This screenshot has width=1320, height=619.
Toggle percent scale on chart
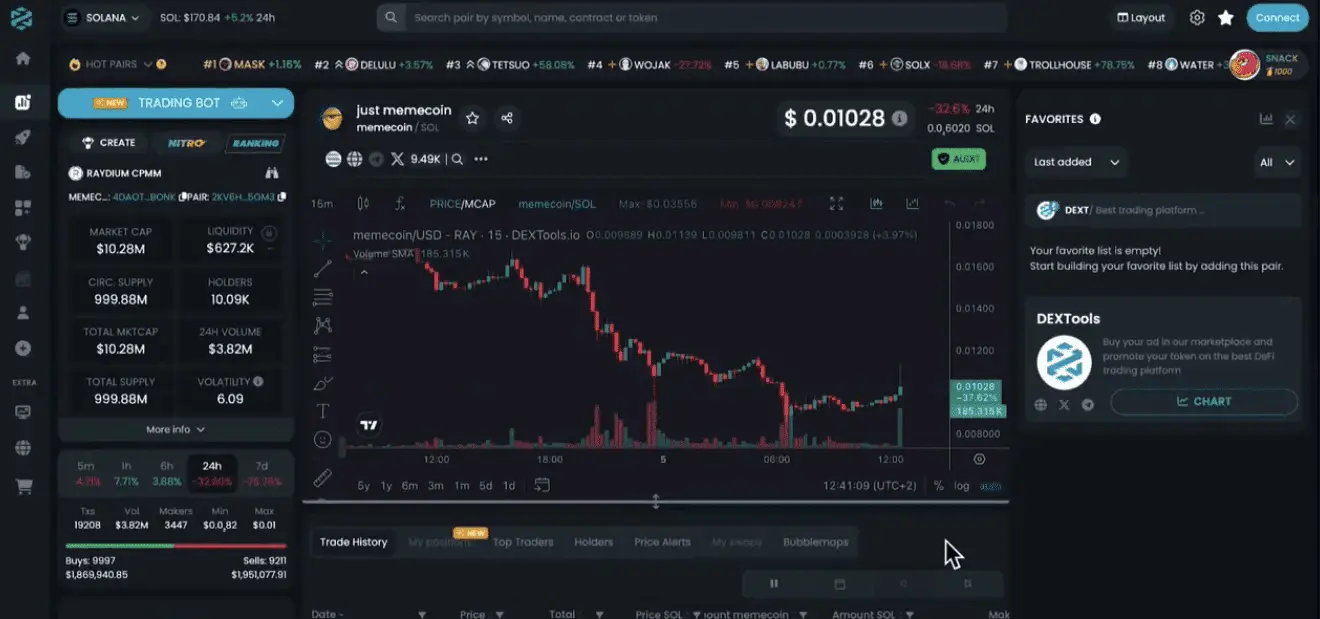939,485
